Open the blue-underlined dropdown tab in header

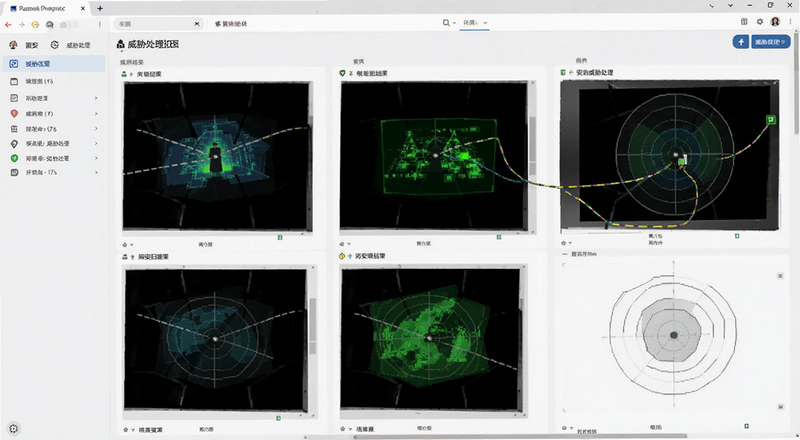(x=474, y=23)
